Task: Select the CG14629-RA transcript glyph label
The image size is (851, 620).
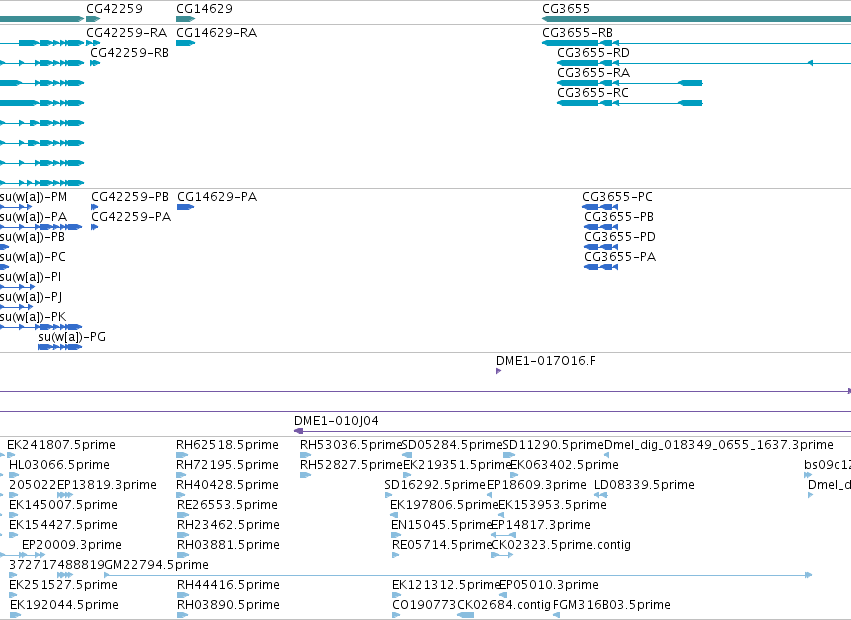Action: [x=217, y=33]
